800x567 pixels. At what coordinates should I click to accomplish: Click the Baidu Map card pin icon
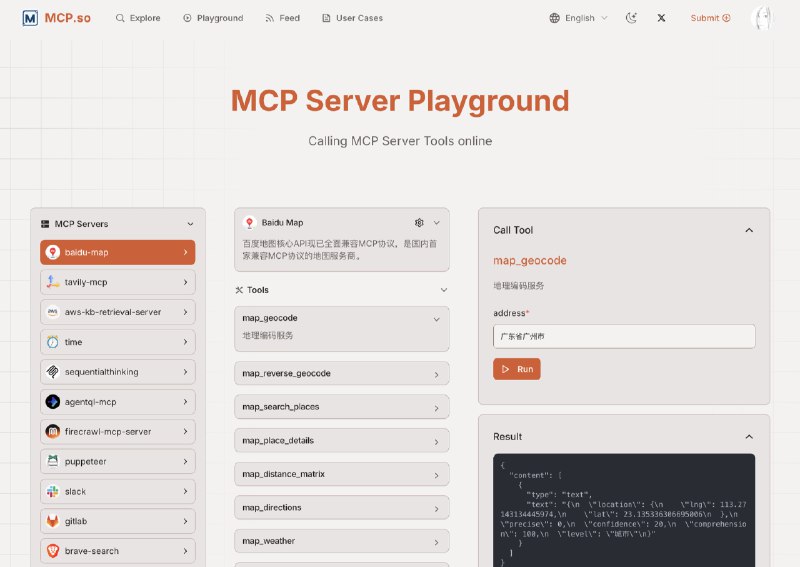[x=249, y=223]
